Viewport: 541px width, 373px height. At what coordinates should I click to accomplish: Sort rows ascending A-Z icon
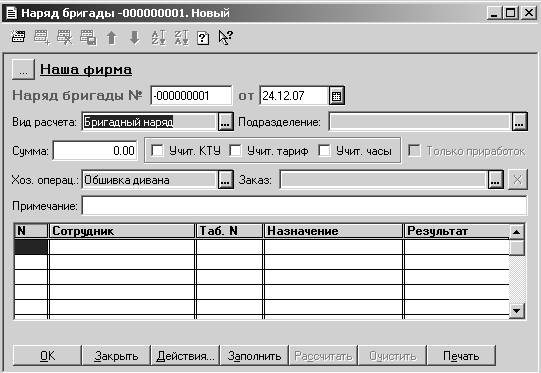click(x=158, y=38)
